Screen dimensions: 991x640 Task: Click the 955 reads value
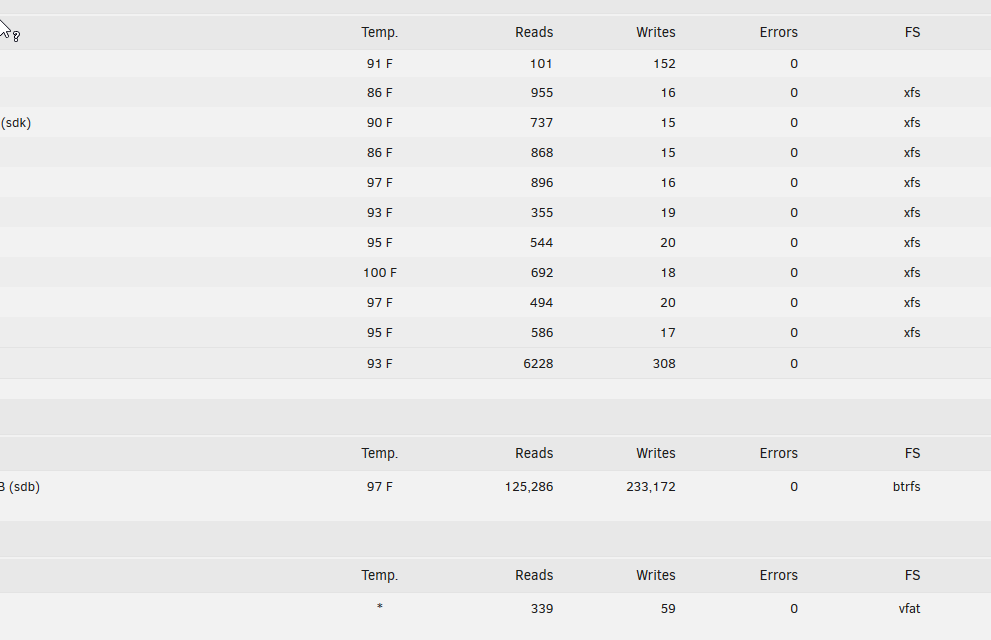542,93
